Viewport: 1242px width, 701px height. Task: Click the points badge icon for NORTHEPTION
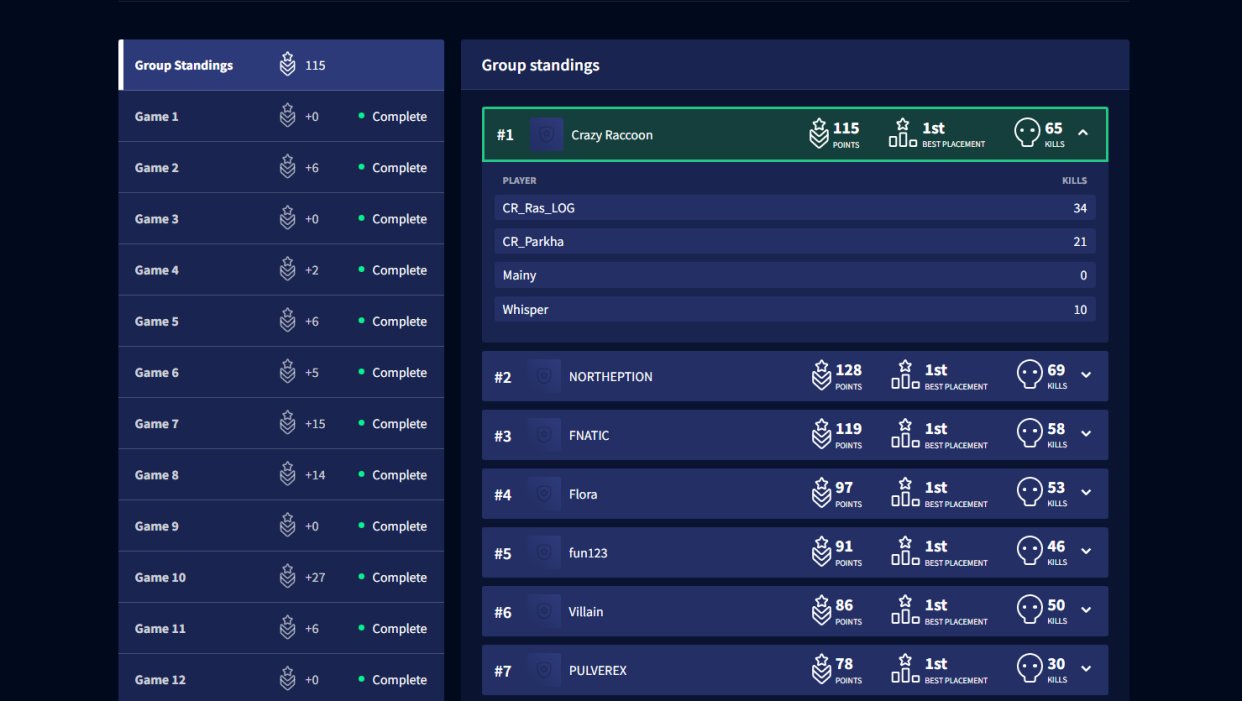[x=821, y=375]
